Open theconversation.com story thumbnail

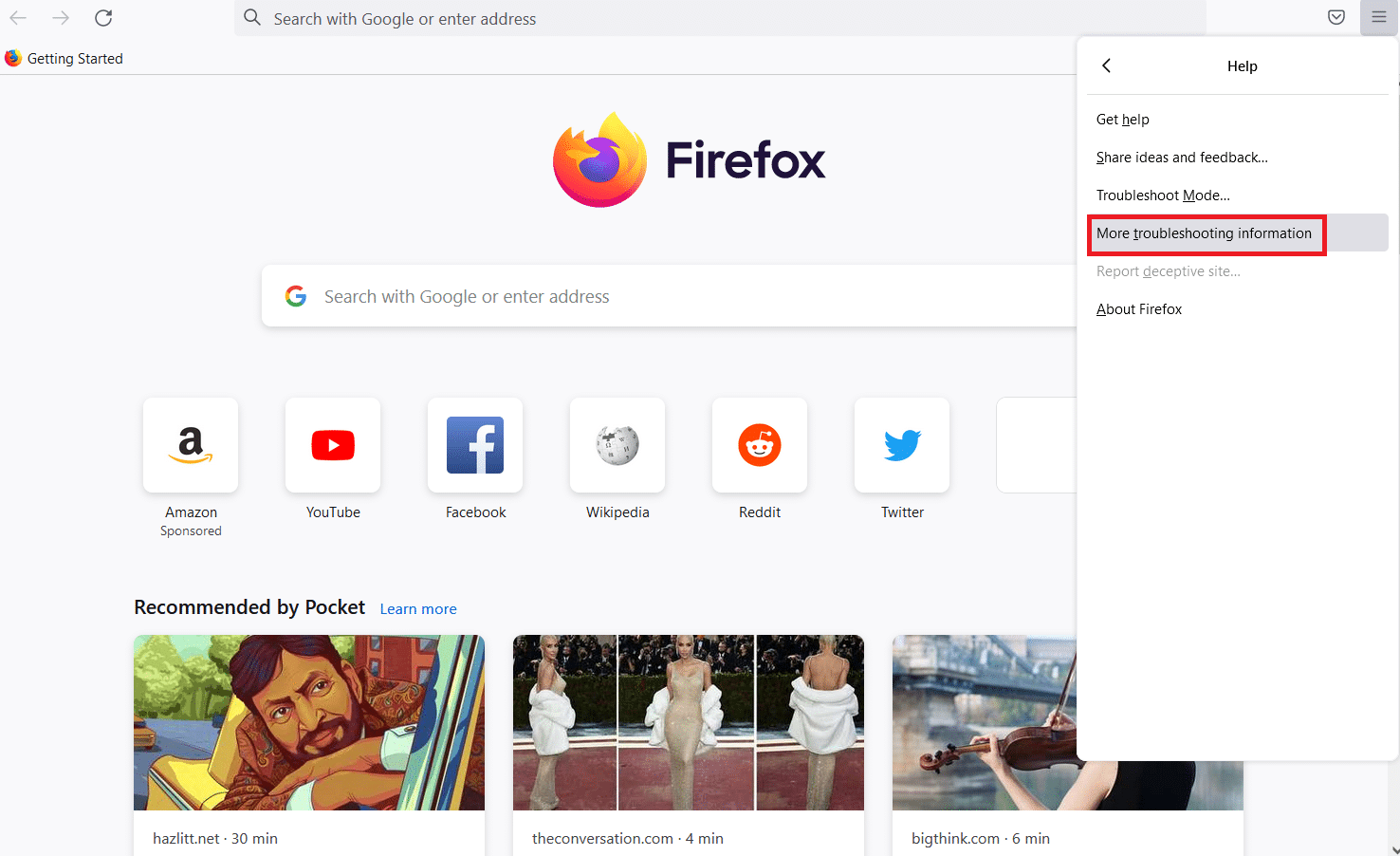tap(689, 722)
